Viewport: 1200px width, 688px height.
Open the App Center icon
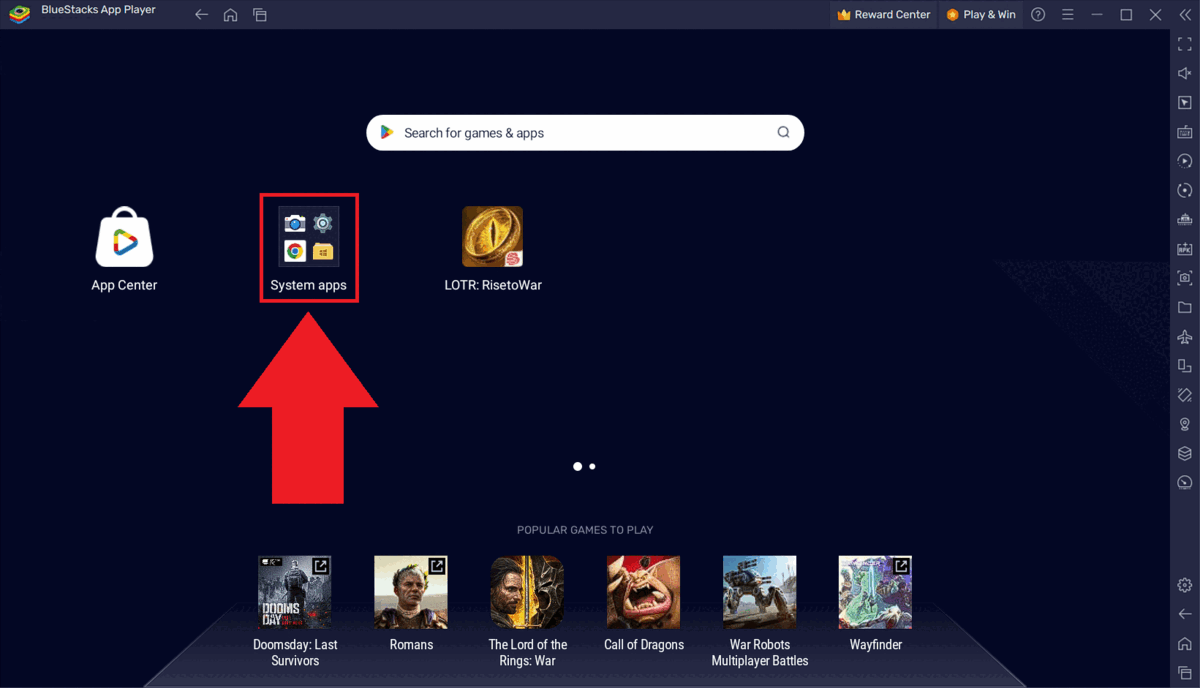tap(124, 237)
